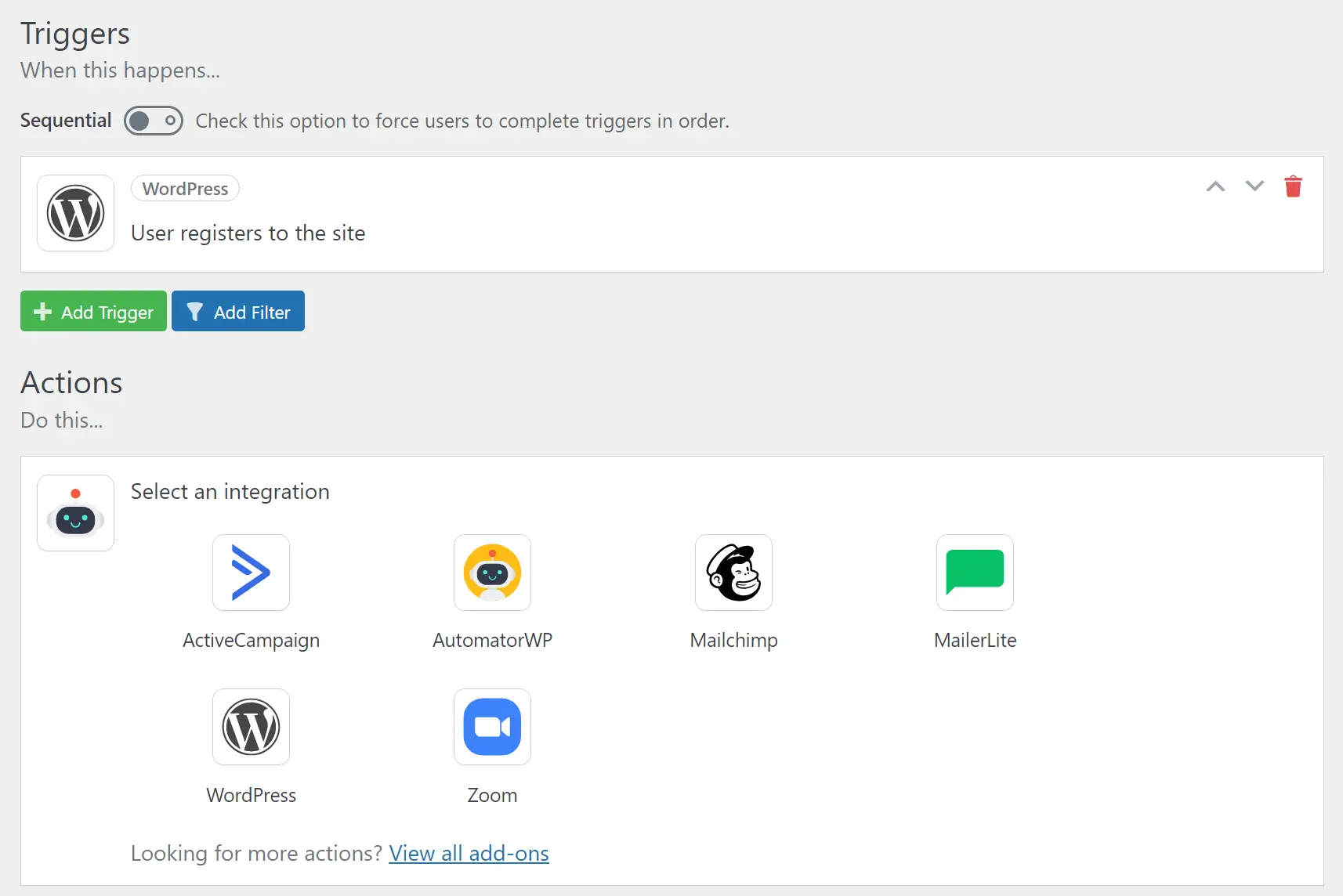Screen dimensions: 1343x896
Task: Move trigger down with the down chevron
Action: (1254, 186)
